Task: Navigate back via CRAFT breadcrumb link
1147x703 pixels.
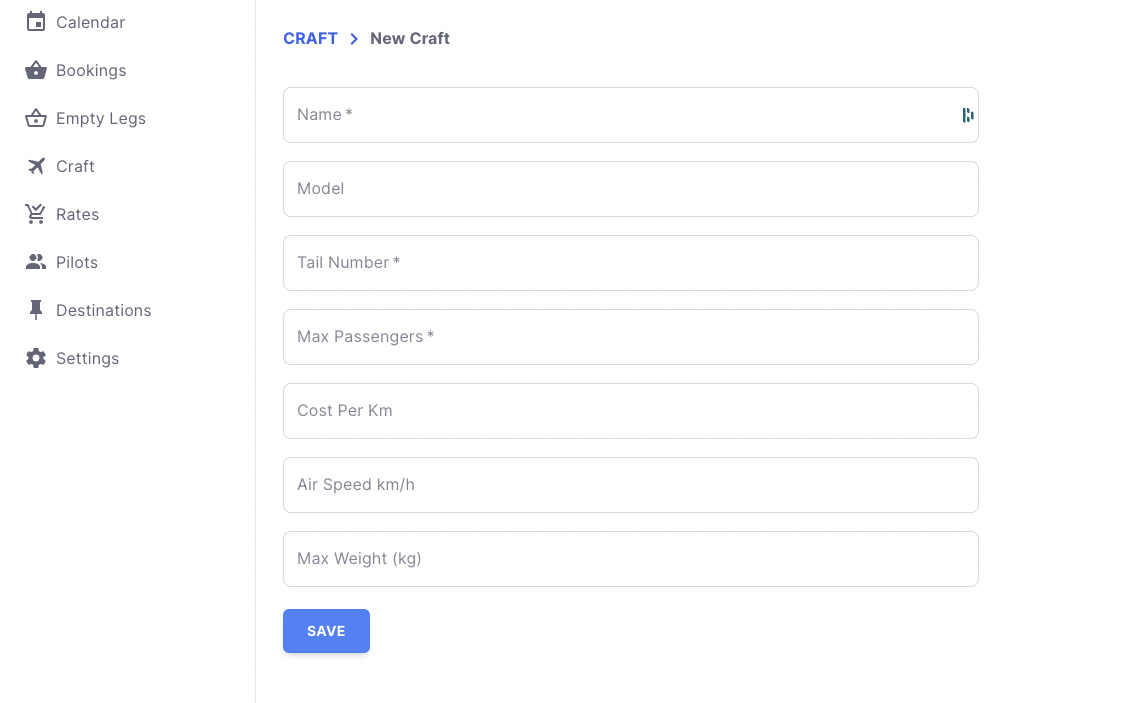Action: tap(310, 38)
